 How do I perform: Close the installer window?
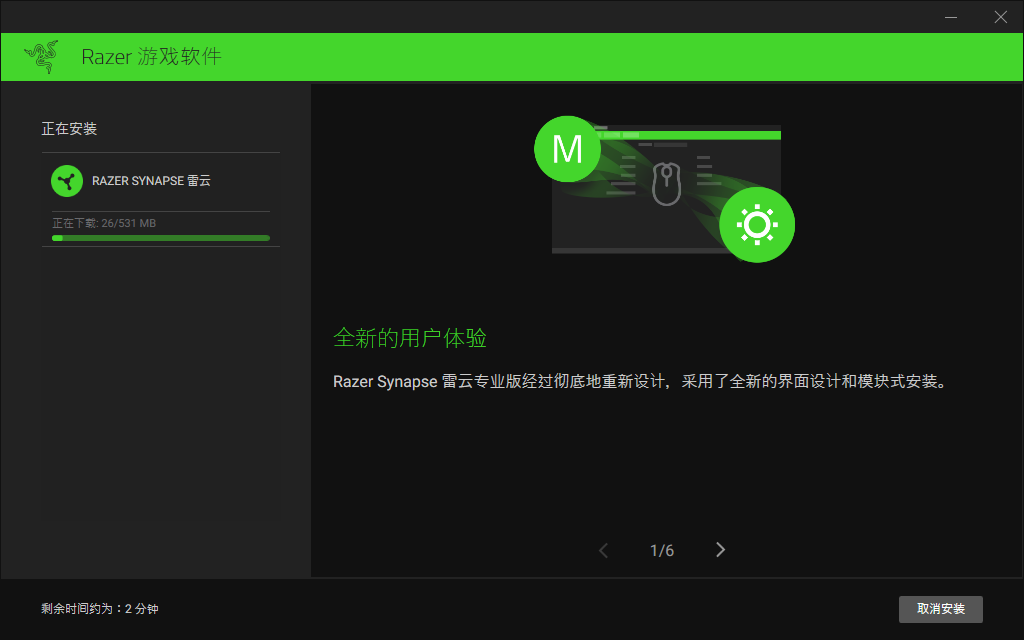tap(1000, 17)
